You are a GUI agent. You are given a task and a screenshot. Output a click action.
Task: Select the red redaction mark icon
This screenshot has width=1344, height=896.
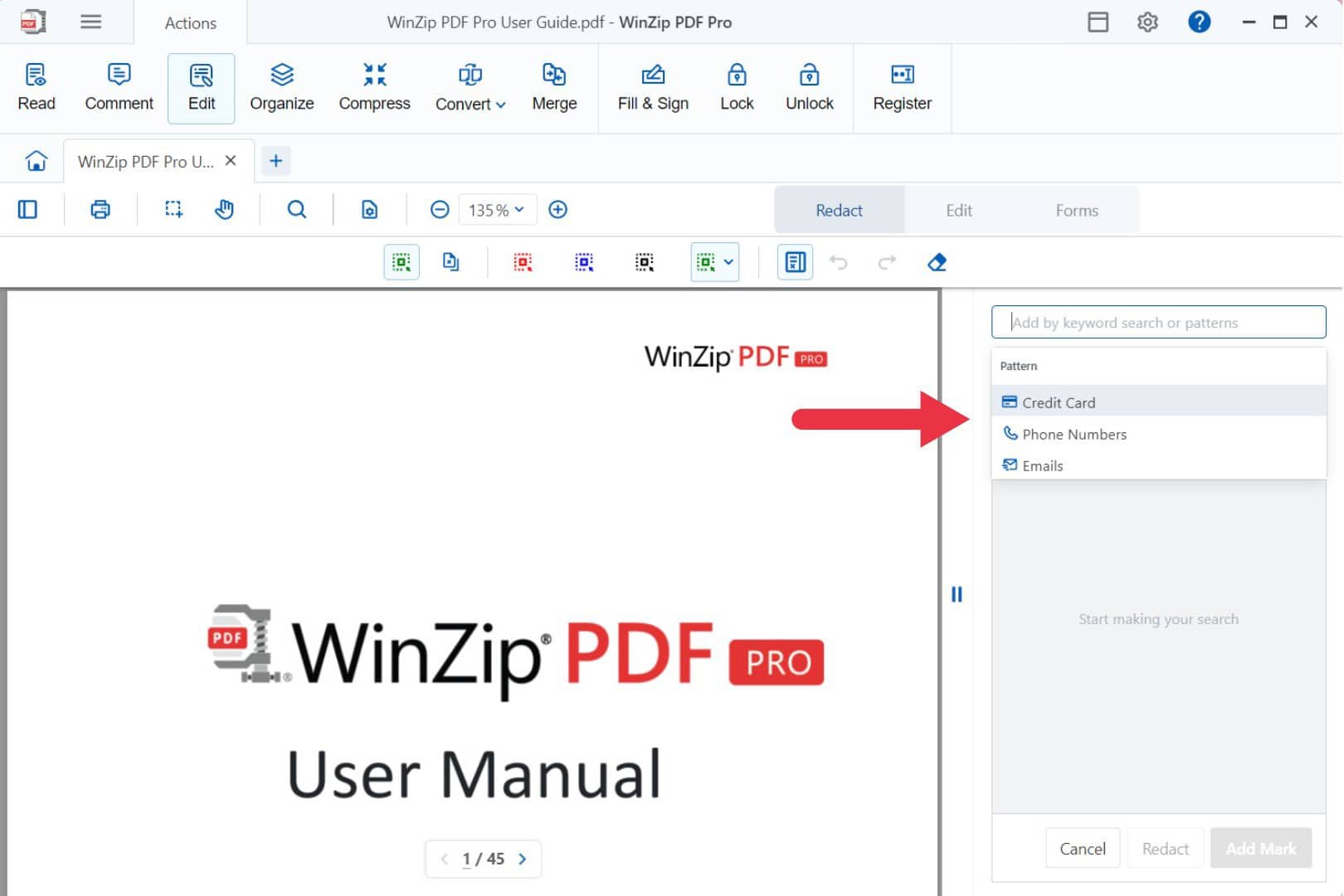tap(523, 262)
